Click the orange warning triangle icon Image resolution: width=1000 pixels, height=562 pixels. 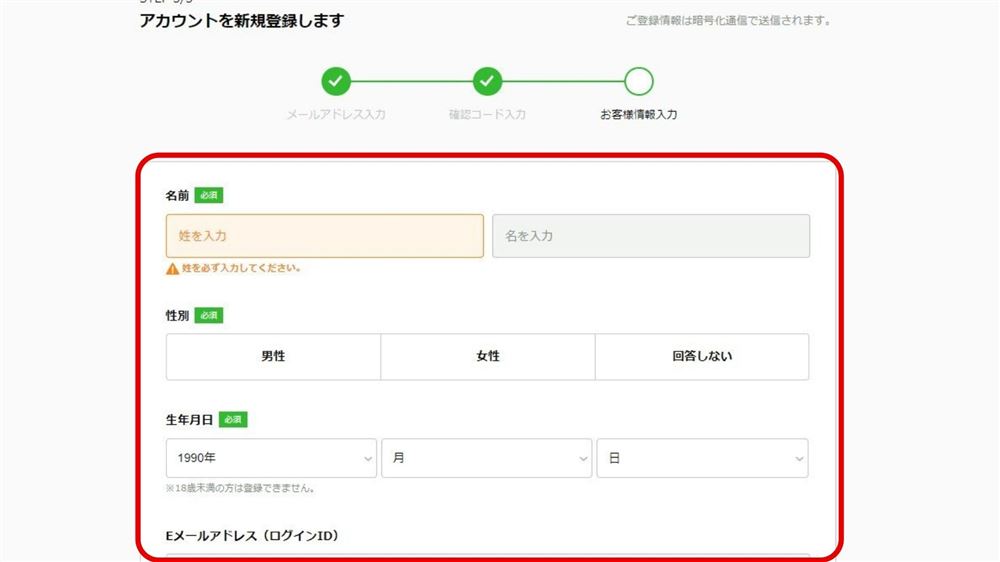pyautogui.click(x=173, y=269)
